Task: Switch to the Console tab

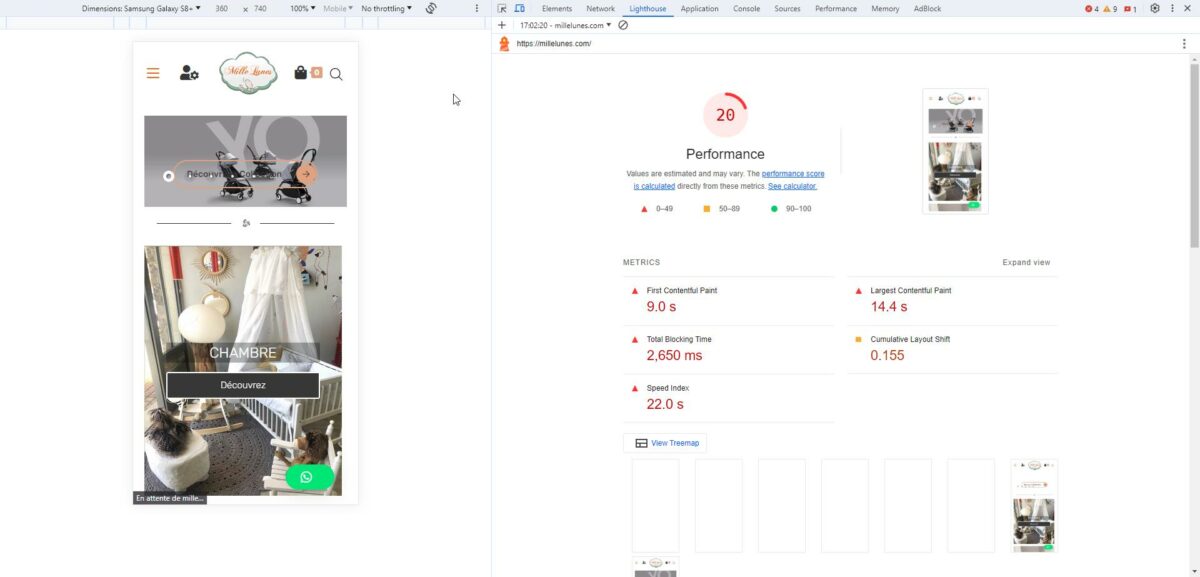Action: pos(746,8)
